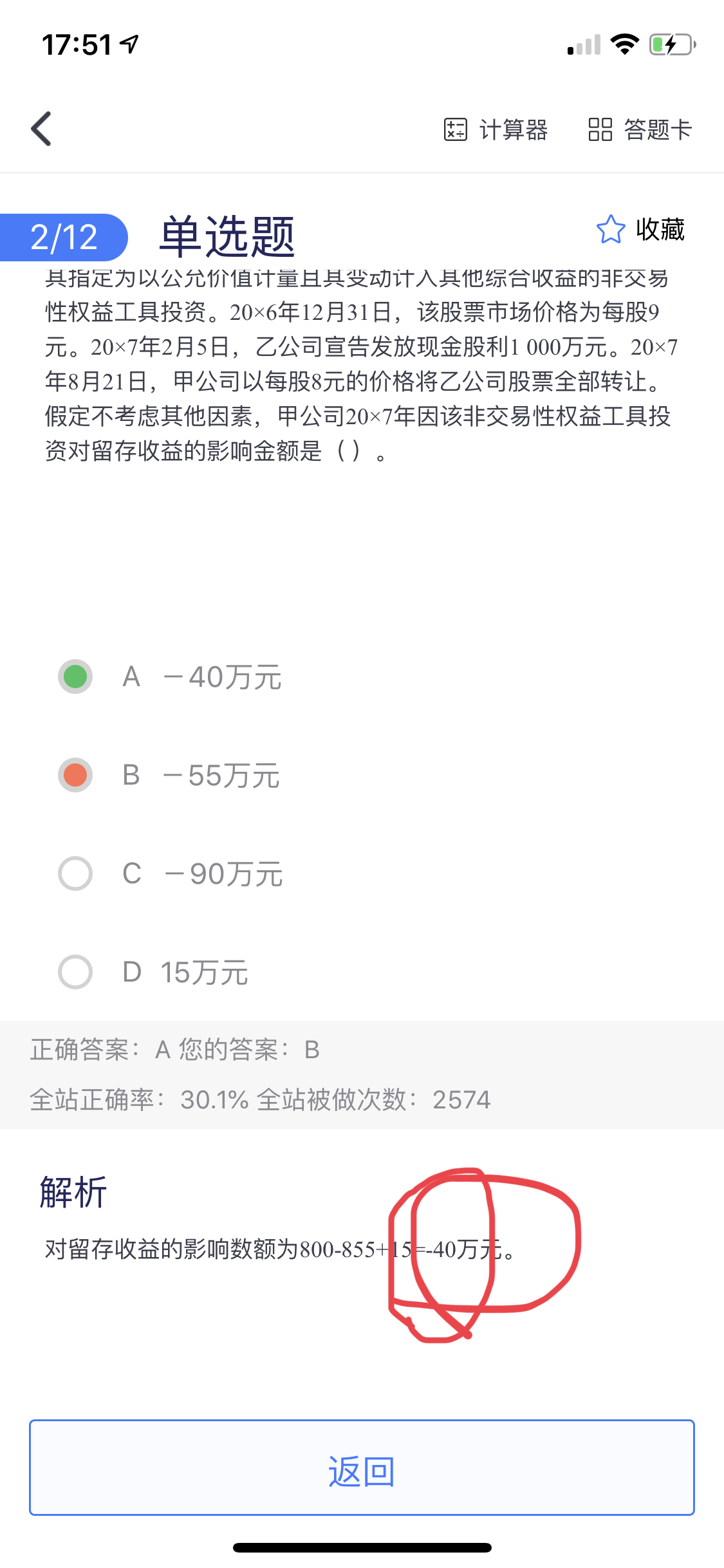The width and height of the screenshot is (724, 1568).
Task: Choose option D radio button
Action: (x=75, y=972)
